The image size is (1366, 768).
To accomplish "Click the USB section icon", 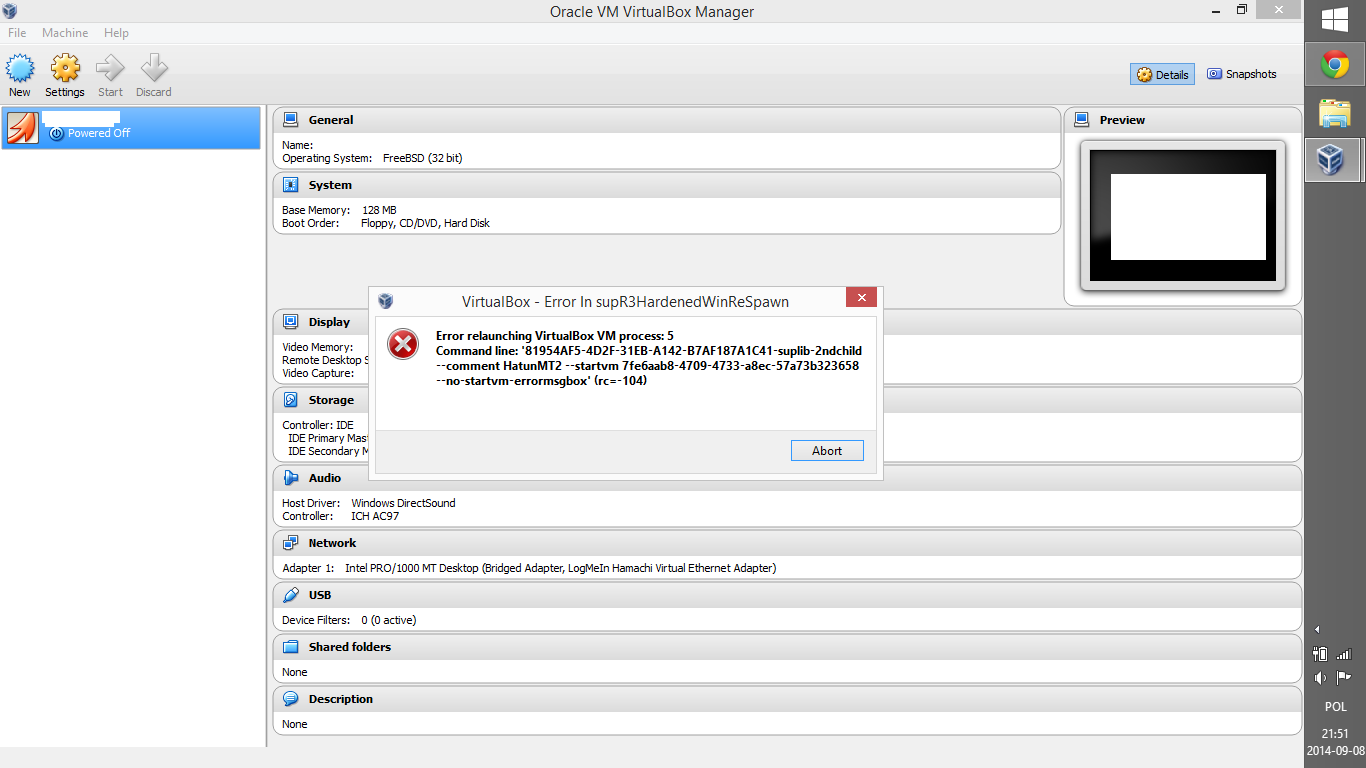I will pyautogui.click(x=291, y=595).
